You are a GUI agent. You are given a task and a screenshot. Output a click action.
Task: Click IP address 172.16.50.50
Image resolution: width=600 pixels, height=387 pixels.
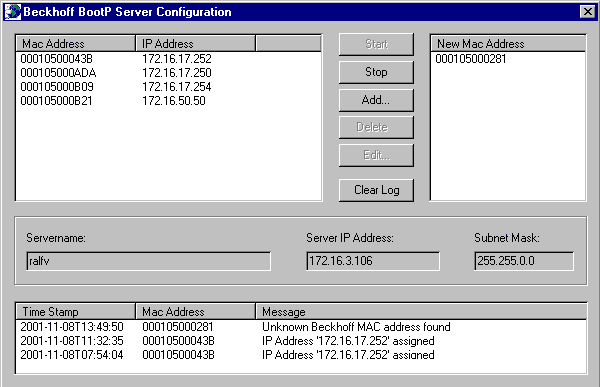click(174, 101)
